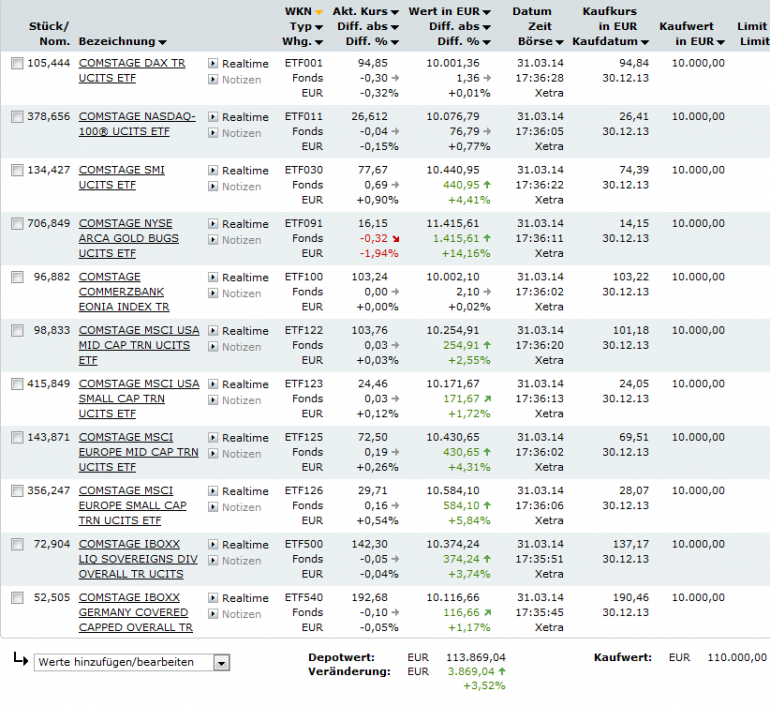Sort by WKN column header

click(x=303, y=11)
